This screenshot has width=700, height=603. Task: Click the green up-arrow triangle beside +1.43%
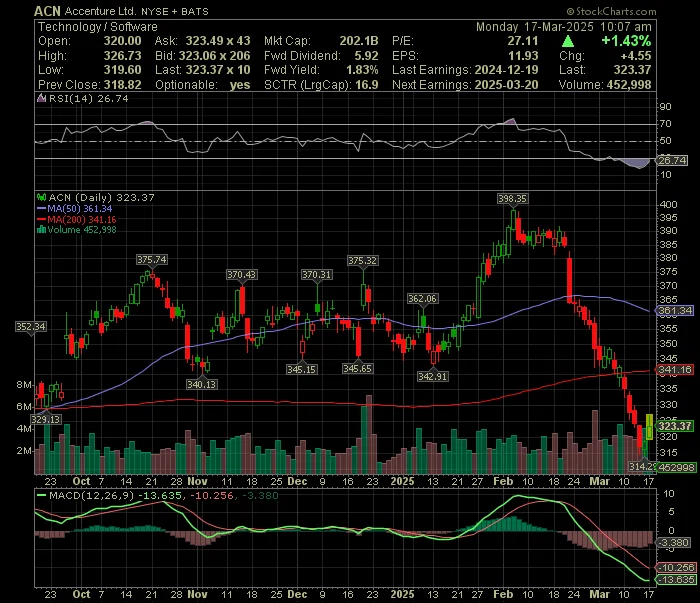[x=567, y=42]
